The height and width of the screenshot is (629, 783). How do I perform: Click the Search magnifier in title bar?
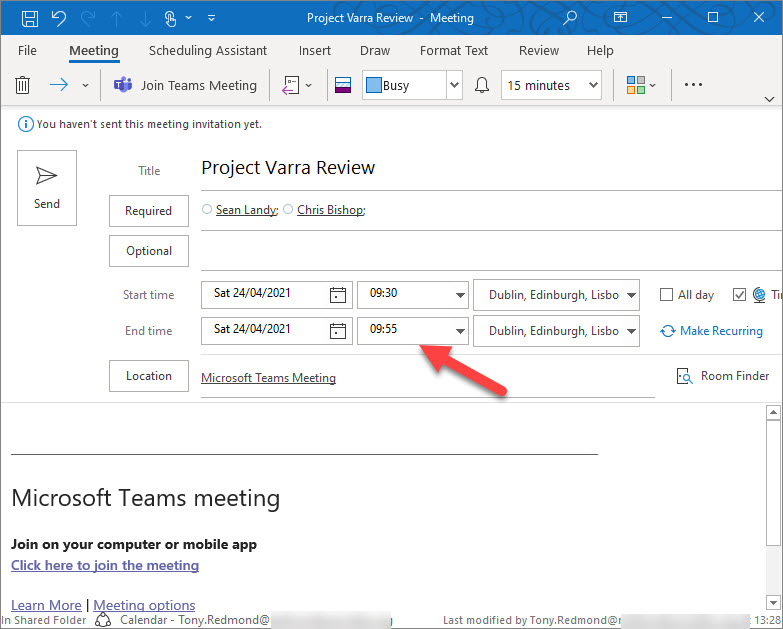pos(570,18)
